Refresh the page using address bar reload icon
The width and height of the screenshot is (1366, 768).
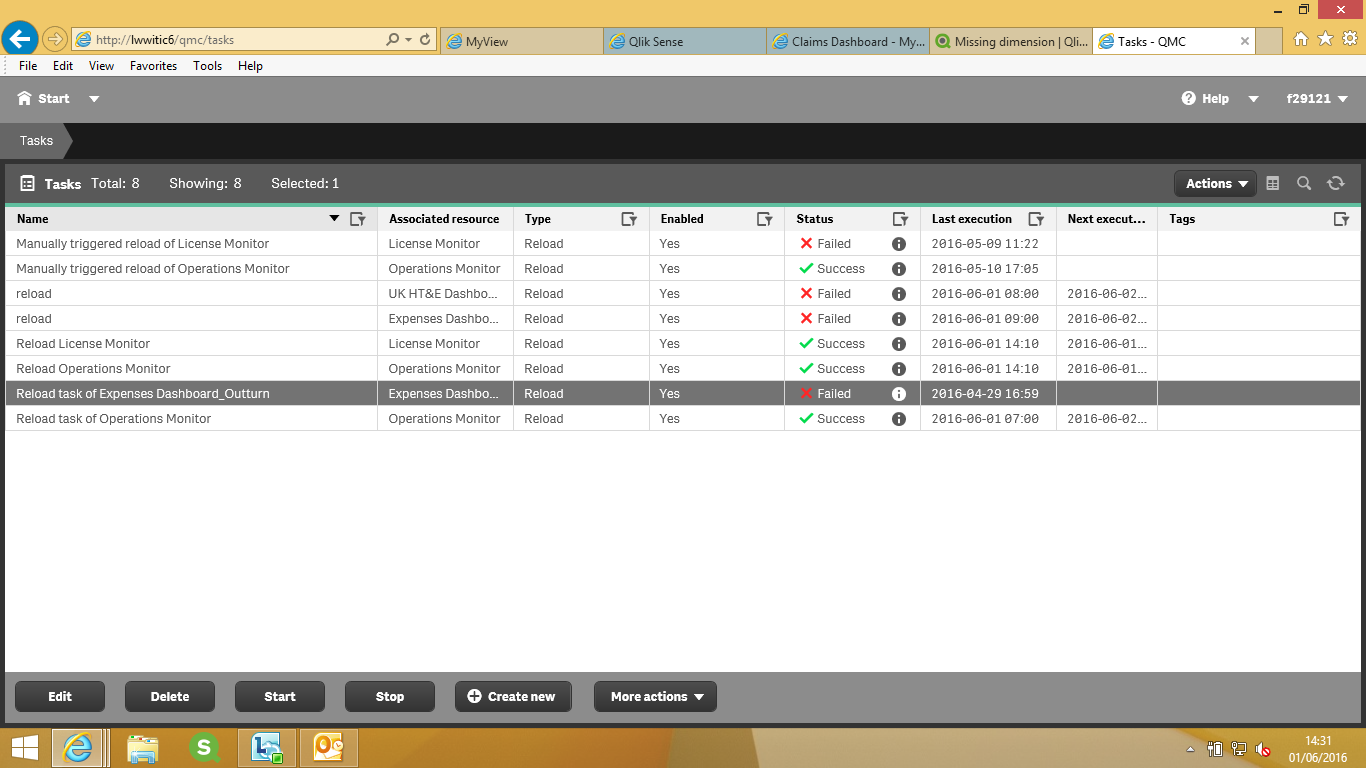(425, 40)
